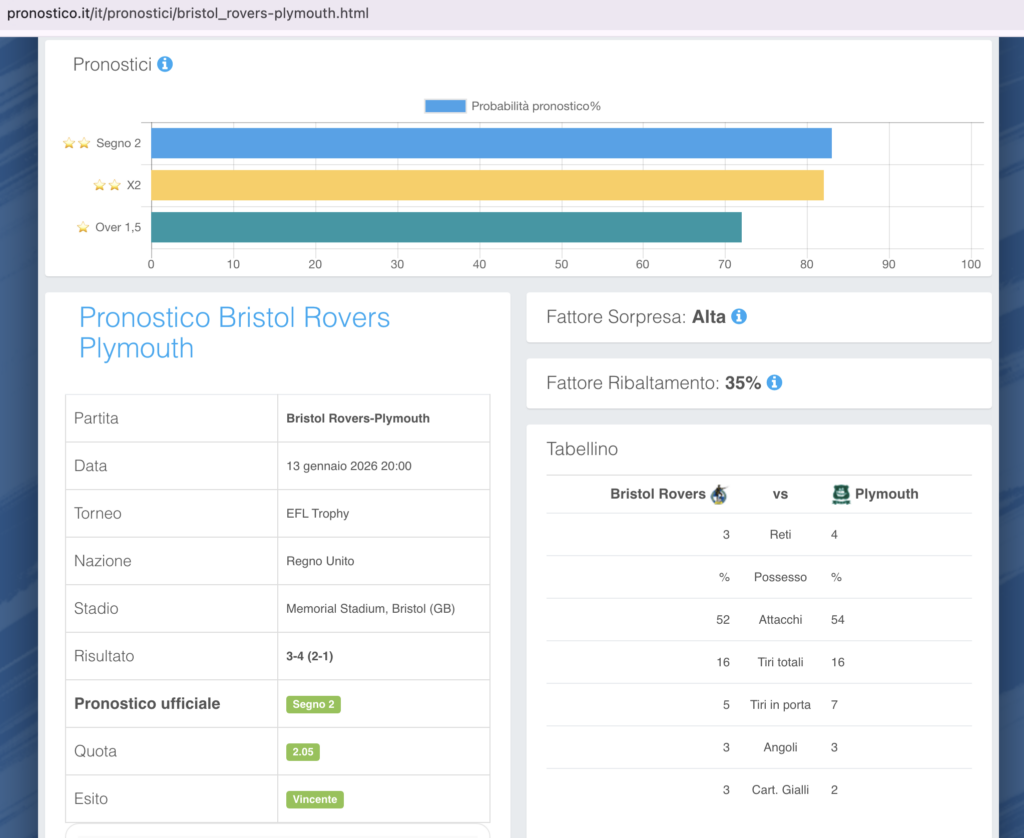The image size is (1024, 838).
Task: Click the stars beside X2 label
Action: [x=106, y=185]
